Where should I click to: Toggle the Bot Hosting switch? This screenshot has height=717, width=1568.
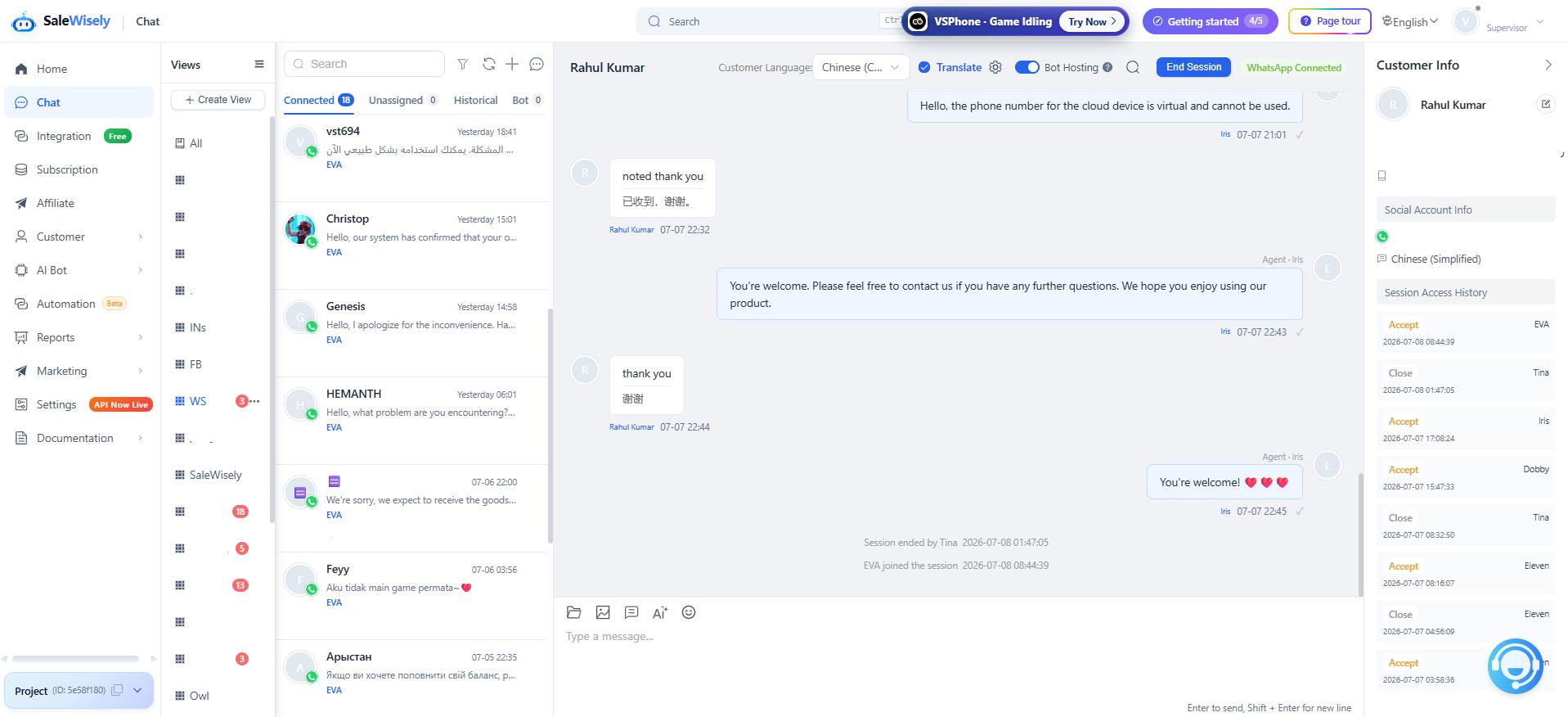[x=1027, y=67]
